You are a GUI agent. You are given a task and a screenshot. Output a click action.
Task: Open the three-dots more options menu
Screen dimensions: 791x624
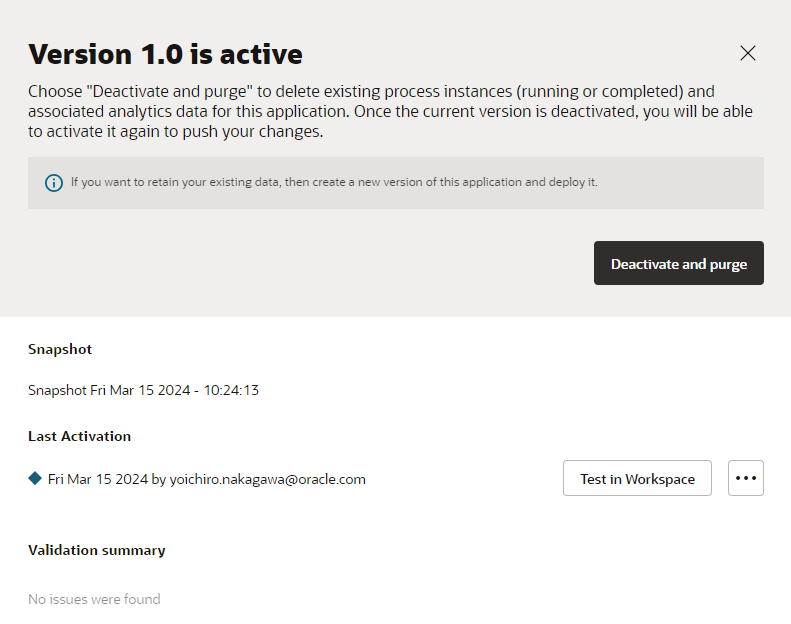point(745,478)
